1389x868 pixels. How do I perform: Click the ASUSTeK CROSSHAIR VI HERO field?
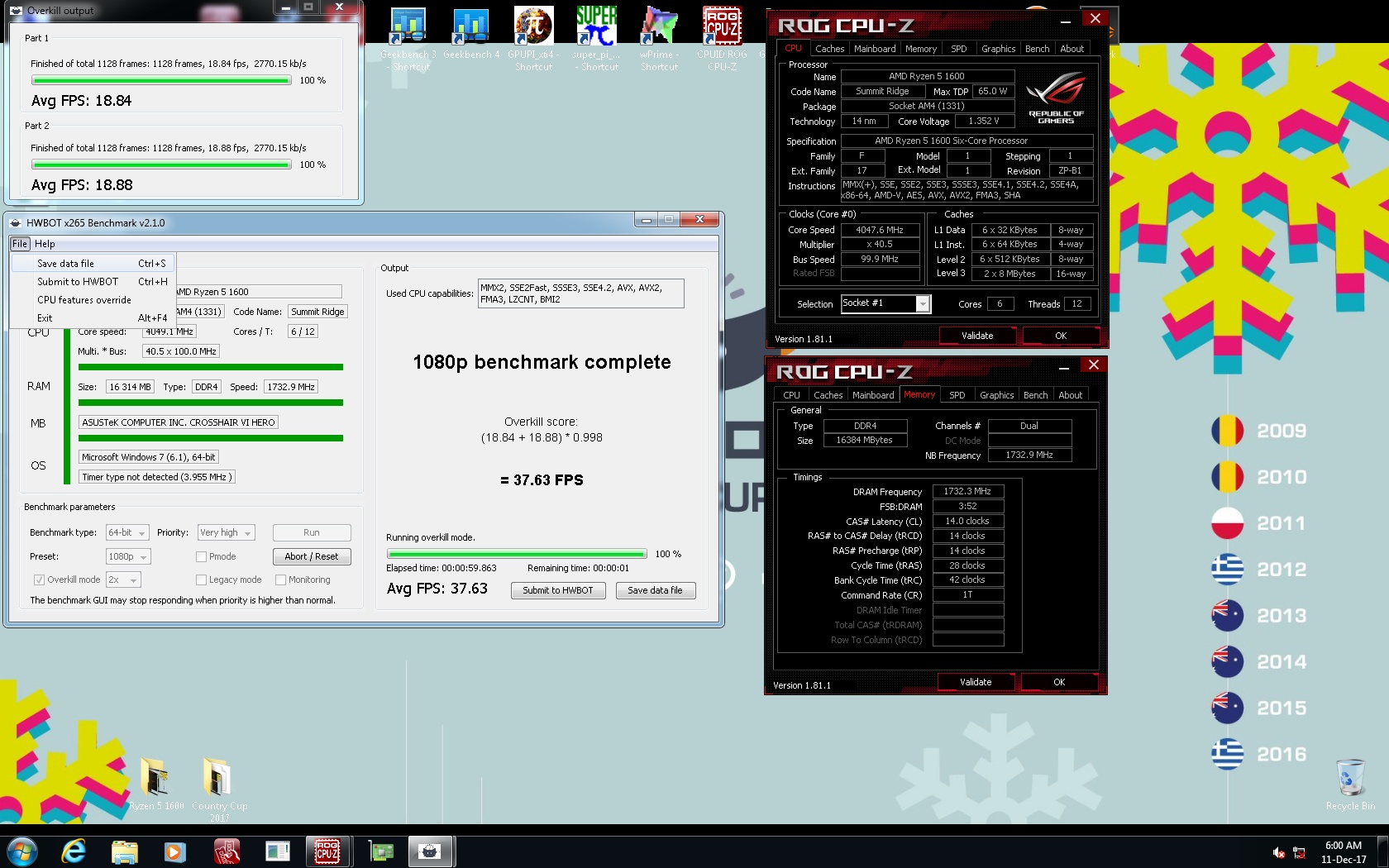click(179, 422)
